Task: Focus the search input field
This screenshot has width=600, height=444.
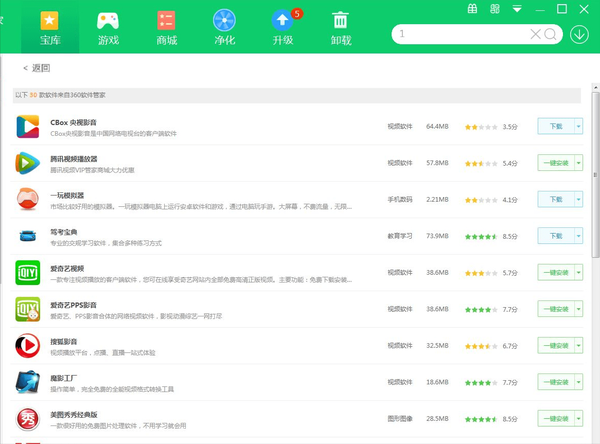Action: pyautogui.click(x=461, y=34)
